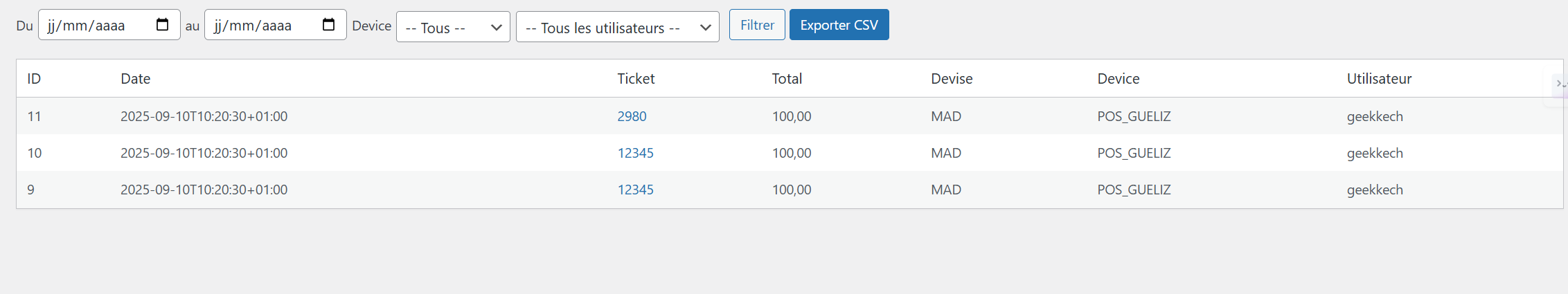Export the list with Exporter CSV
Image resolution: width=1568 pixels, height=294 pixels.
click(x=839, y=25)
